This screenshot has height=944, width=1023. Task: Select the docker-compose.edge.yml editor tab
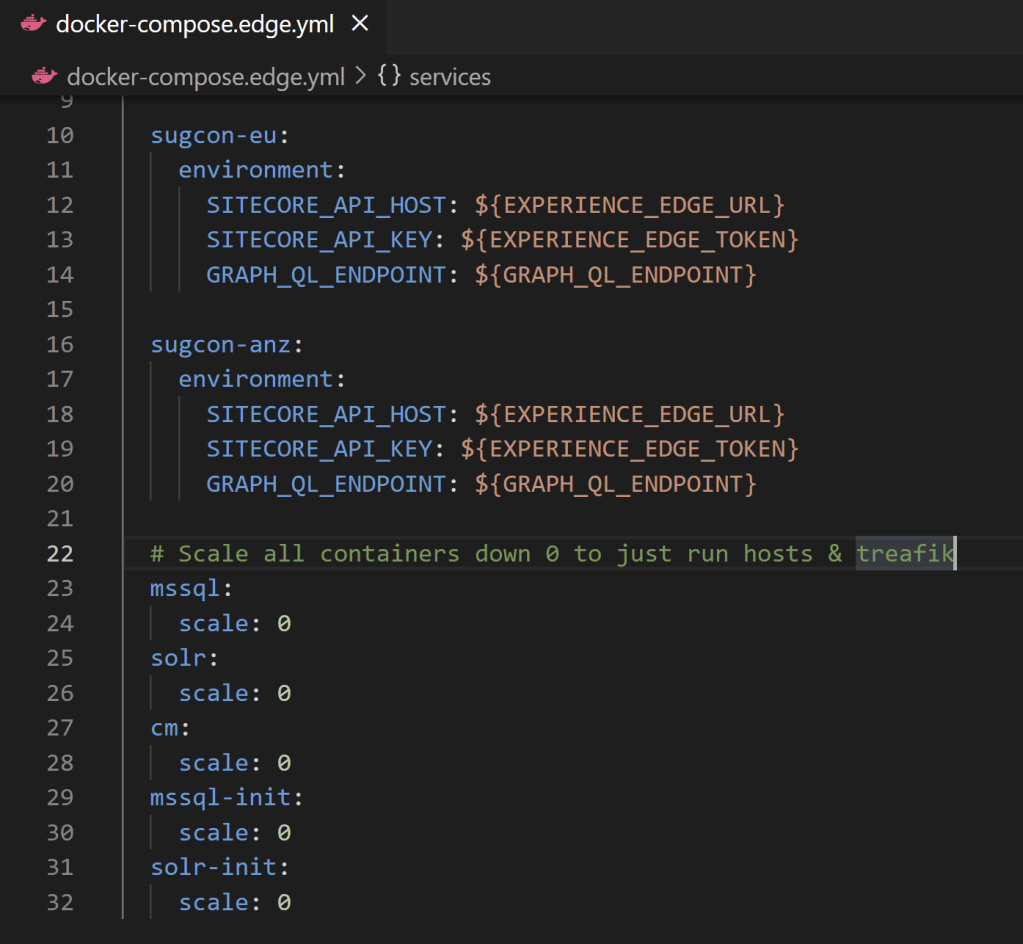pyautogui.click(x=194, y=24)
